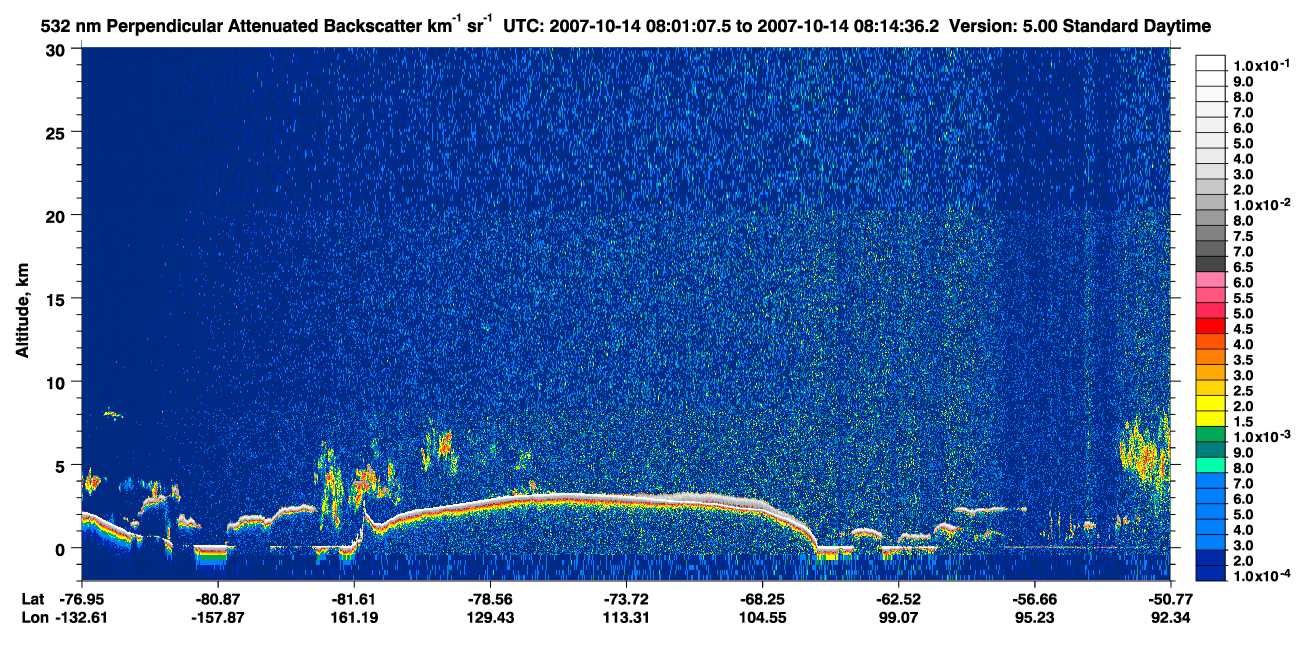Viewport: 1300px width, 667px height.
Task: Select the 5.5 colorbar value
Action: (x=1243, y=298)
